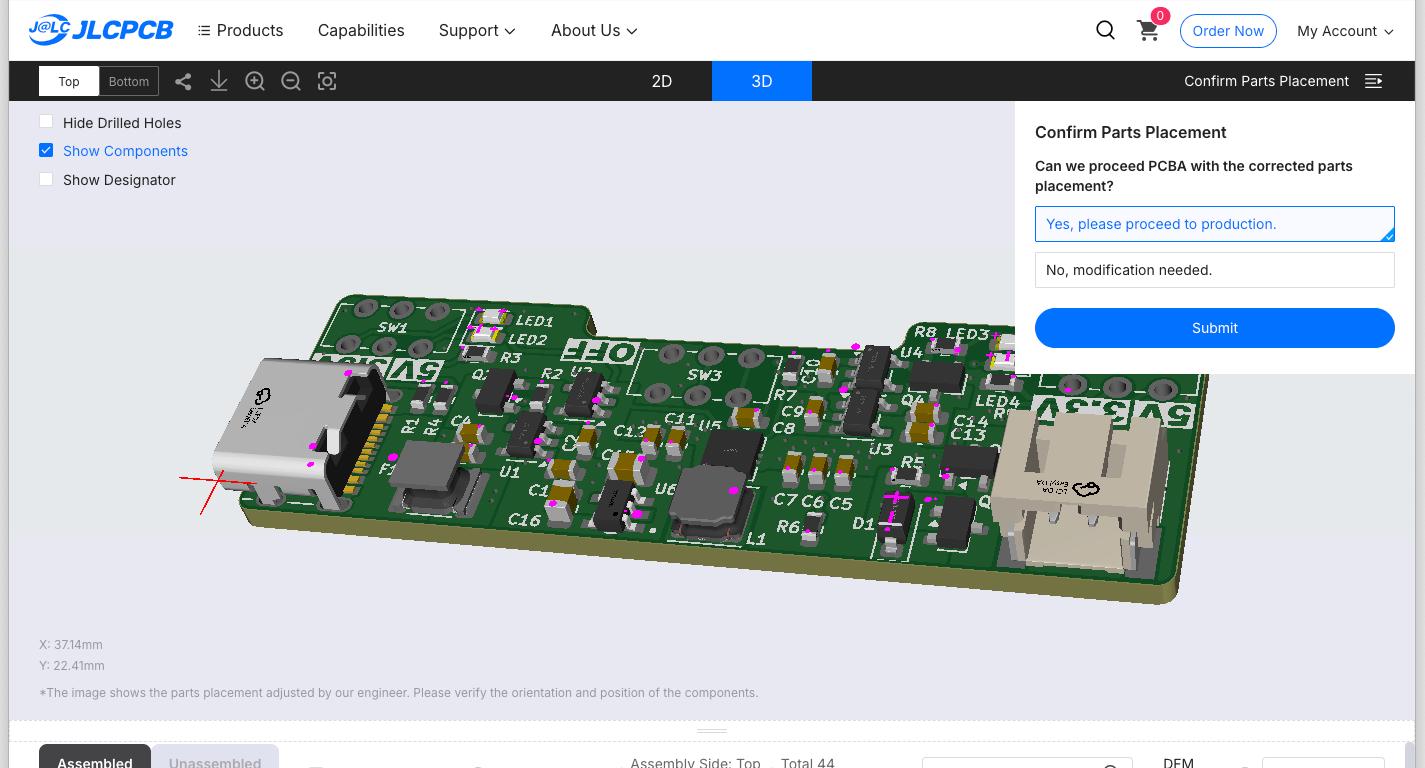The width and height of the screenshot is (1425, 768).
Task: Expand the About Us dropdown menu
Action: [x=594, y=31]
